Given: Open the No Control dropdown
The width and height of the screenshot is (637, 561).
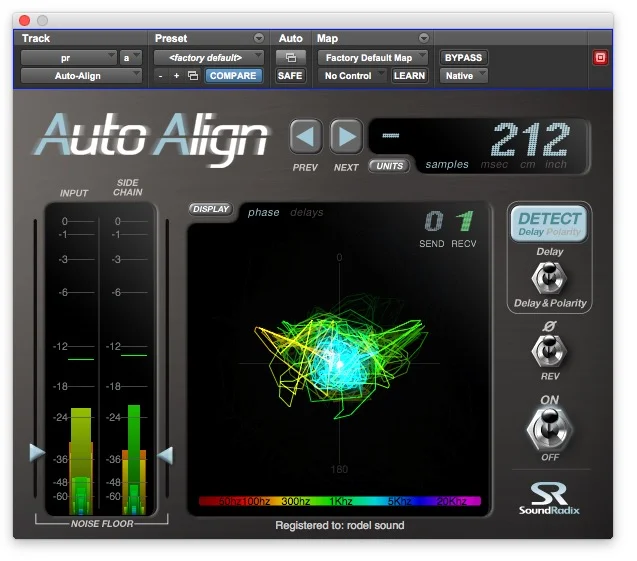Looking at the screenshot, I should tap(352, 76).
